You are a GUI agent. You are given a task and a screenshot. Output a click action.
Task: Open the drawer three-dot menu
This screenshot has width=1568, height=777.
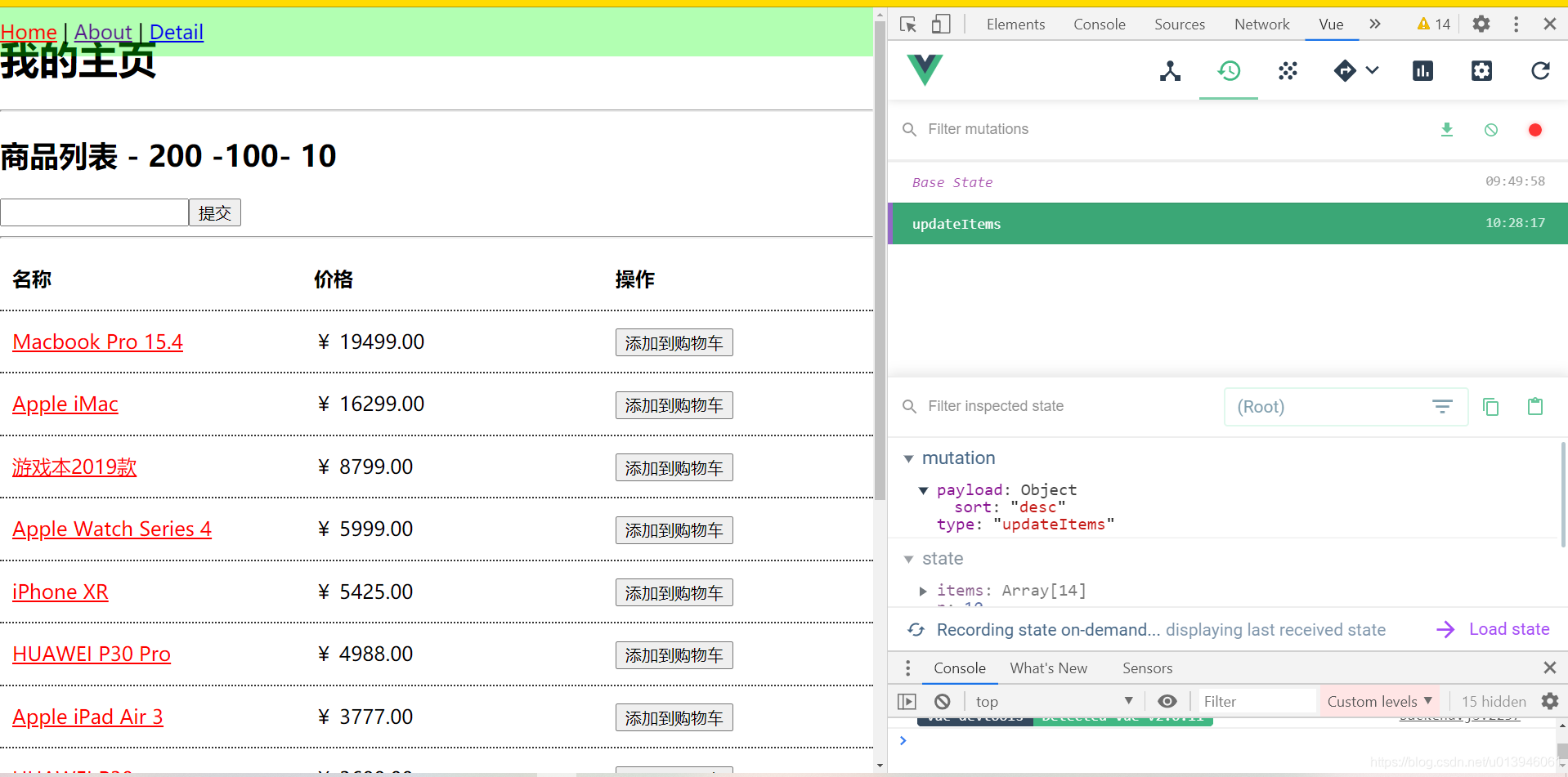pos(907,668)
